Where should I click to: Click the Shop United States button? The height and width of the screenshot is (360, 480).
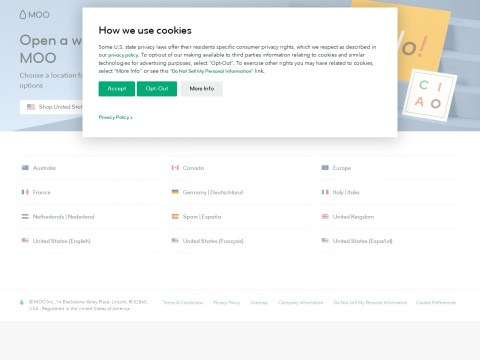tap(51, 107)
